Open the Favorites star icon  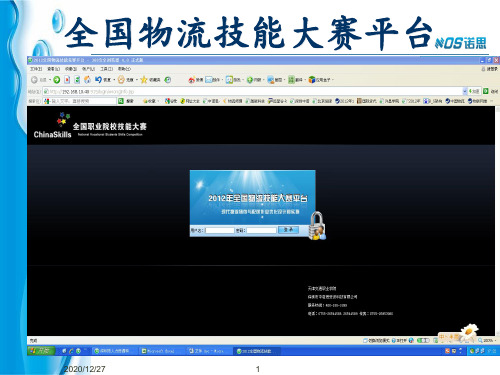(144, 80)
